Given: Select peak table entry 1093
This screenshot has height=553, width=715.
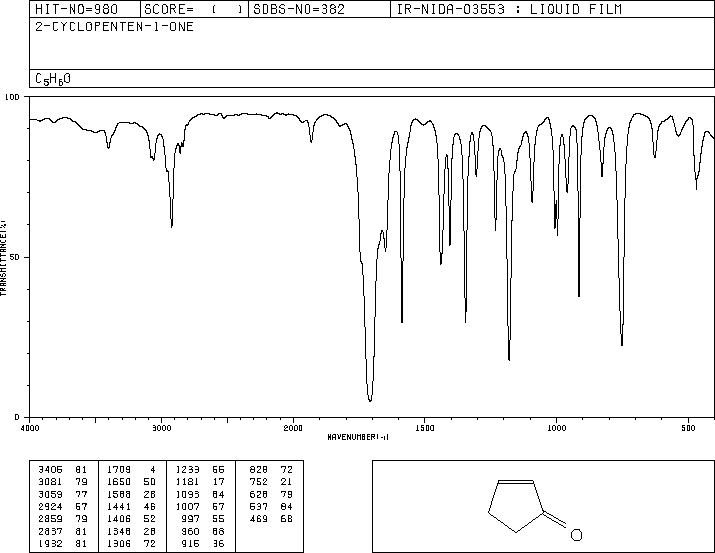Looking at the screenshot, I should pos(187,494).
